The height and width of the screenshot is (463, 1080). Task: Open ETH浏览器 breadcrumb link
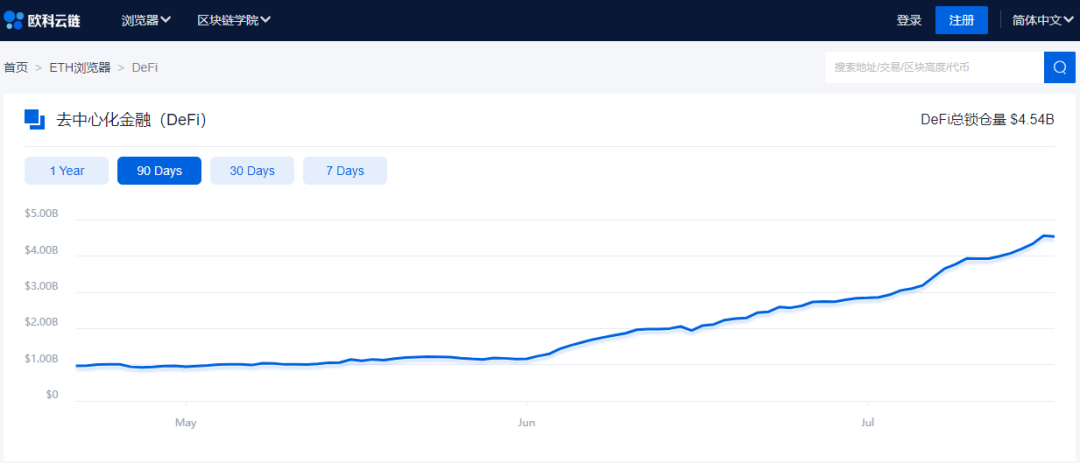[80, 68]
